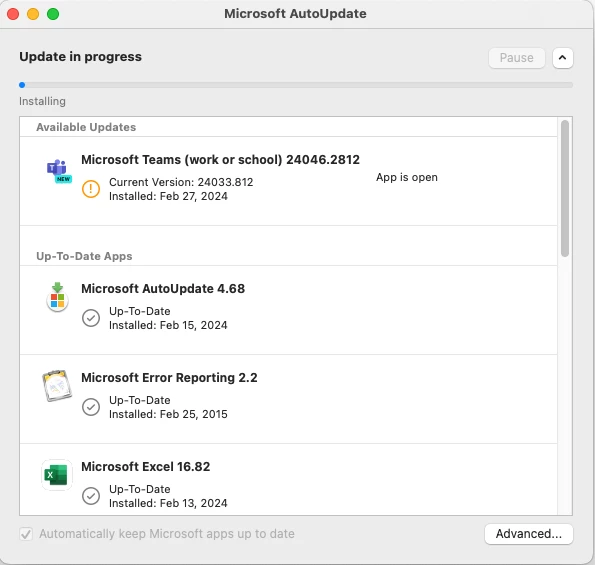Click 'Installed: Feb 27, 2024' text
This screenshot has width=595, height=565.
[168, 196]
